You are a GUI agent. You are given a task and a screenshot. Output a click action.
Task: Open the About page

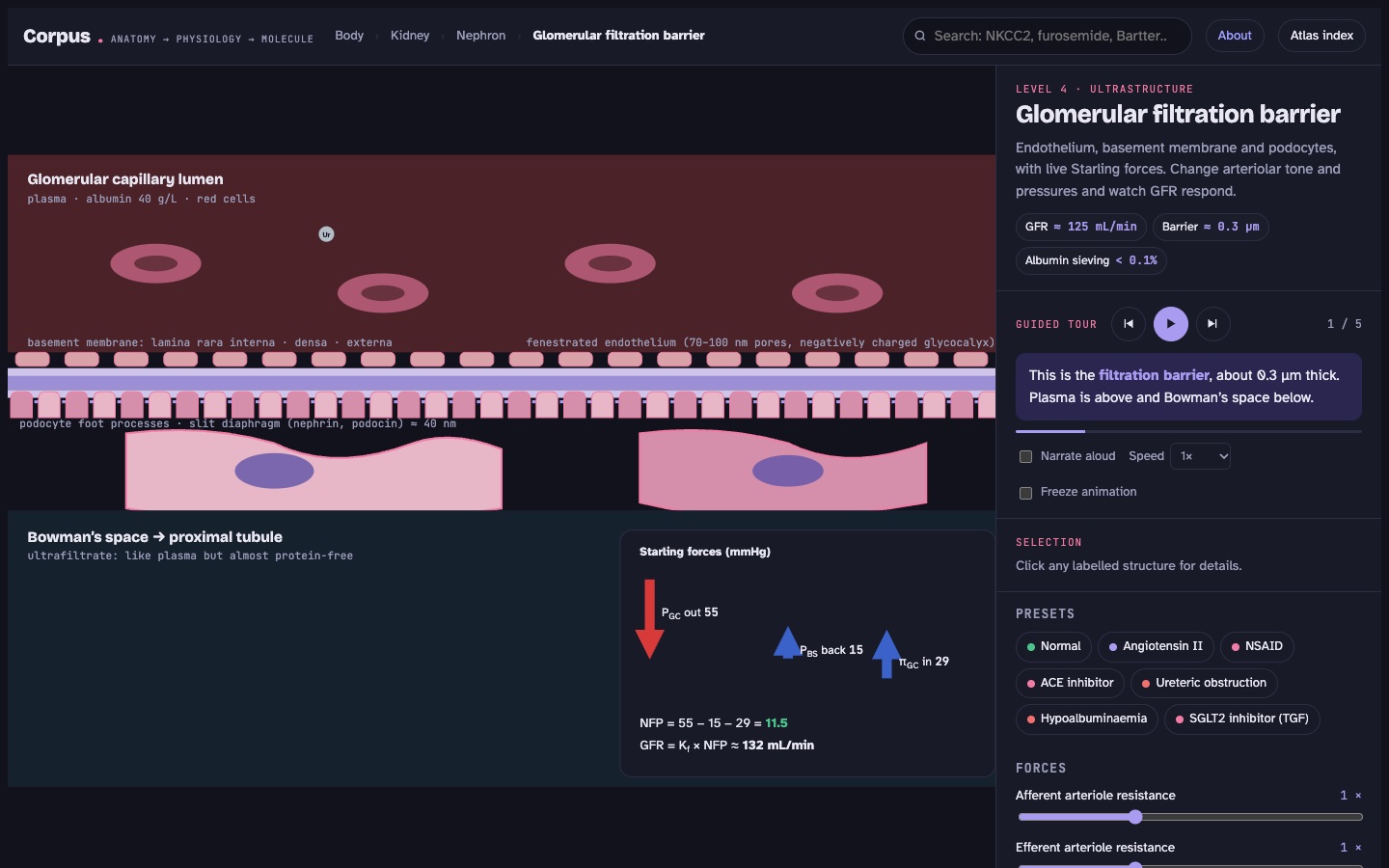pyautogui.click(x=1235, y=36)
